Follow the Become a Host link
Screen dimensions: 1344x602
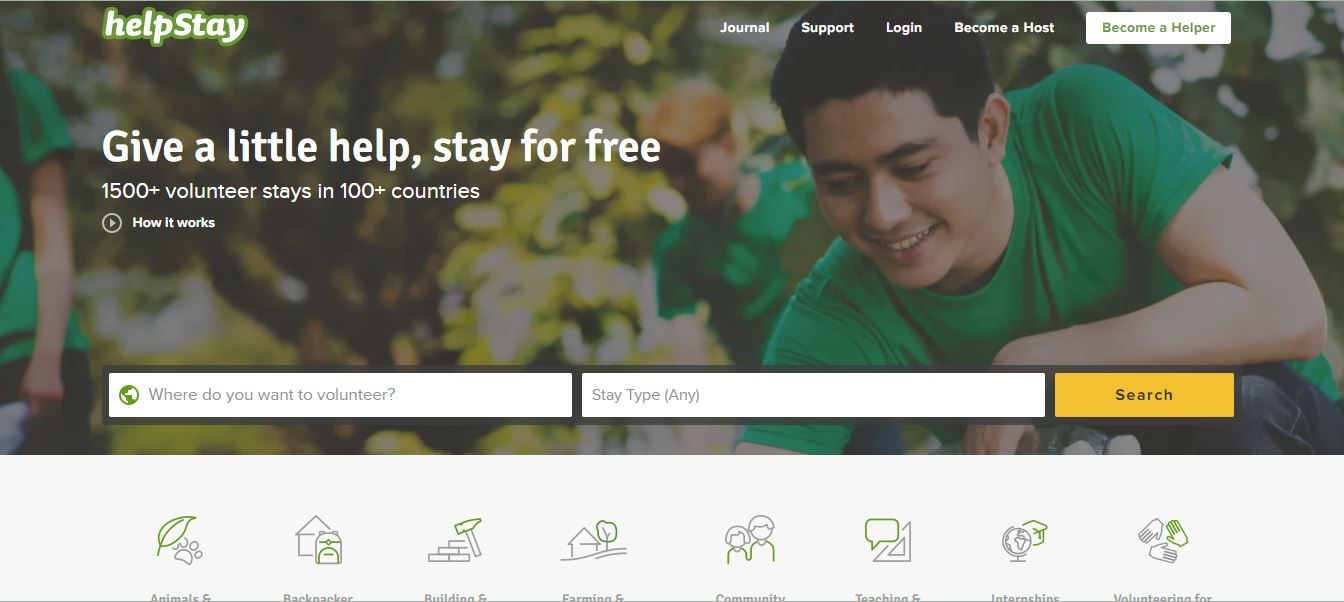coord(1004,28)
